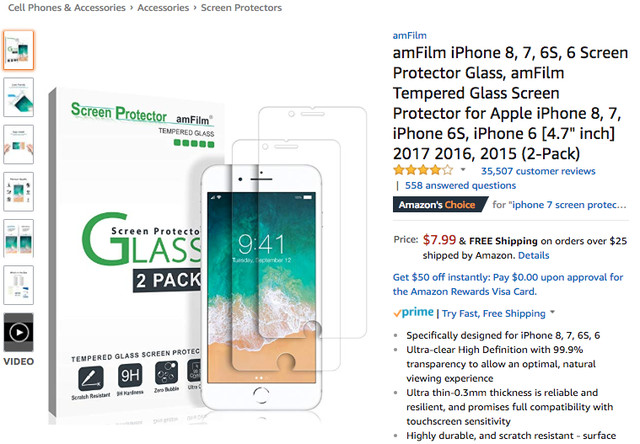Select the sixth product image thumbnail
The image size is (640, 444).
18,285
